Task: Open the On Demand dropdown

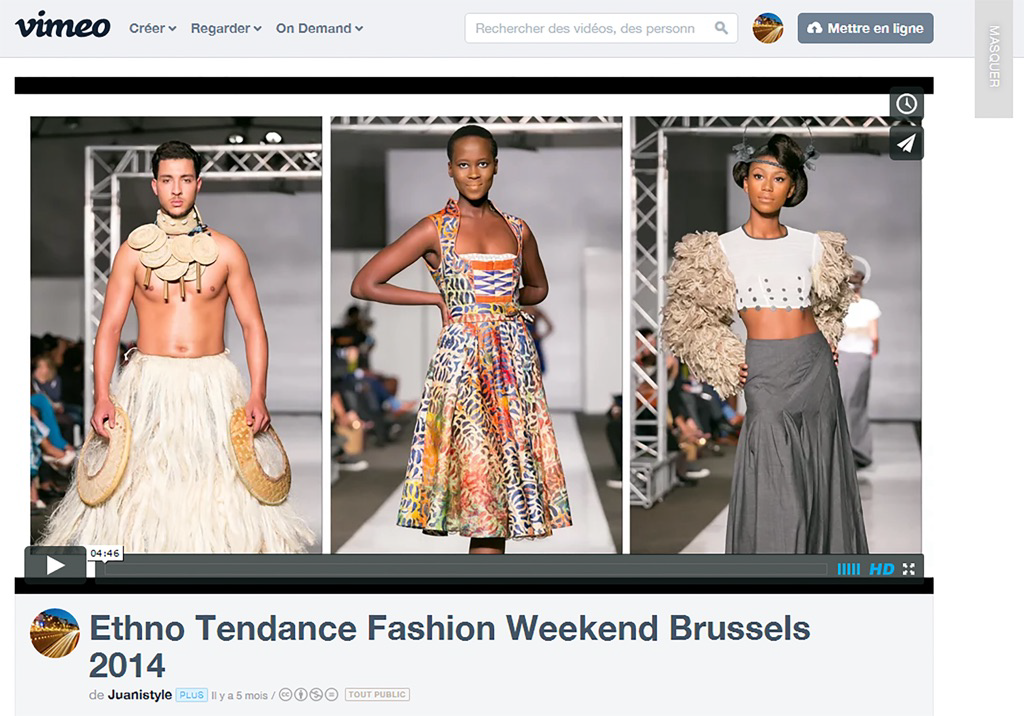Action: (x=319, y=28)
